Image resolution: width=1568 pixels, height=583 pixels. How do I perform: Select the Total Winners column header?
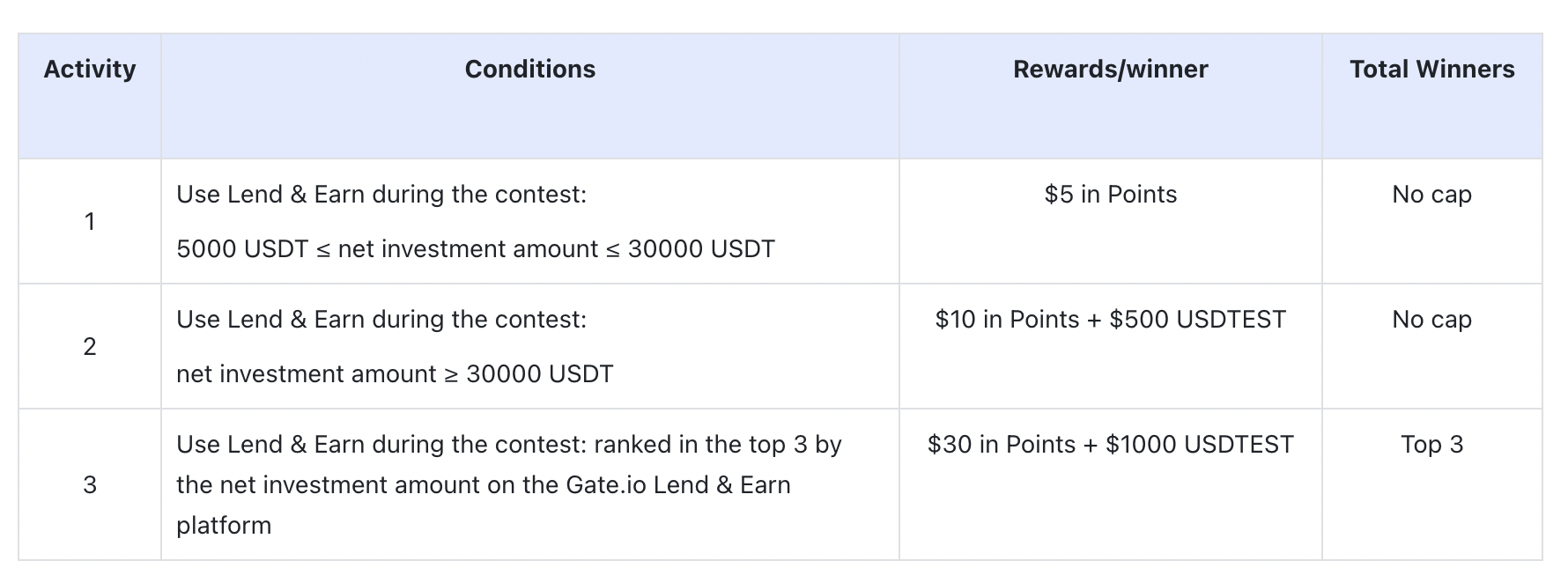coord(1431,70)
